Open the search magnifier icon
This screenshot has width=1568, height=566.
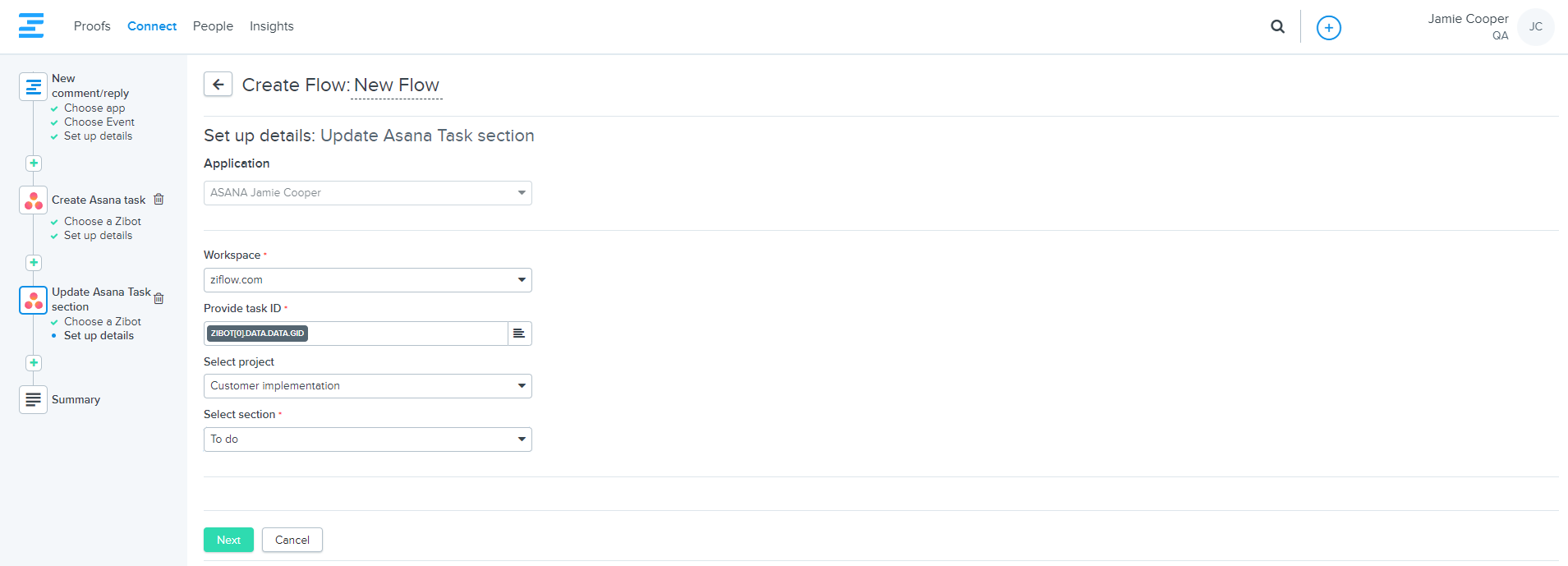pos(1277,26)
